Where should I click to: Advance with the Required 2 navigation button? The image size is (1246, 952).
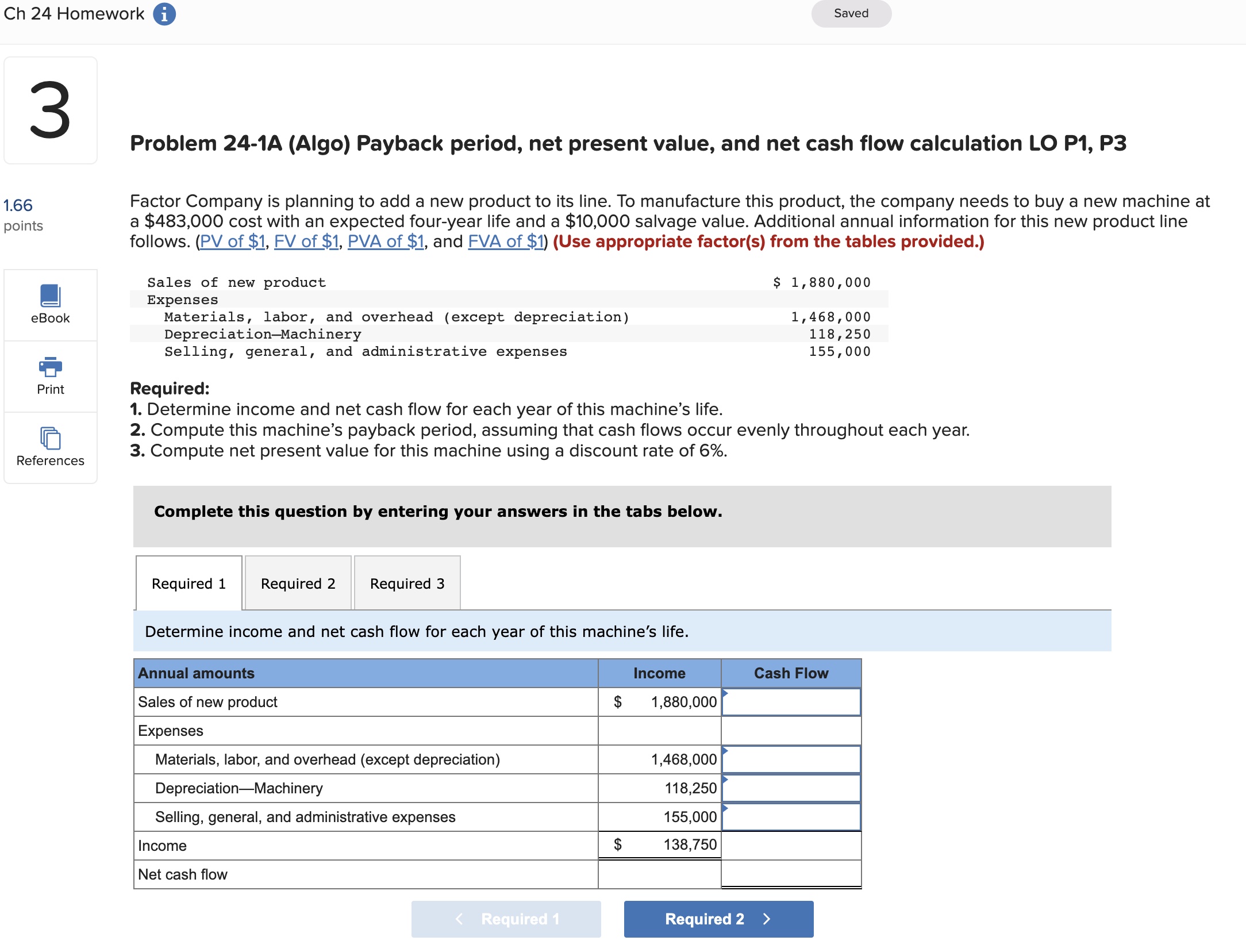[718, 919]
